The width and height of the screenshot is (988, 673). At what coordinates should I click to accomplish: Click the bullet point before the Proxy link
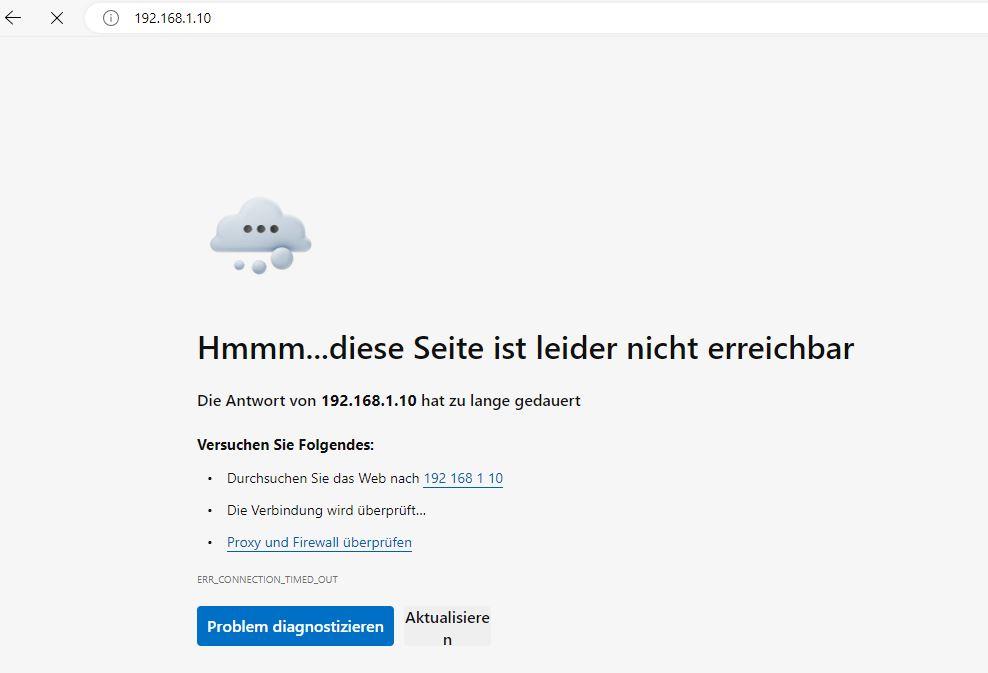click(x=210, y=543)
